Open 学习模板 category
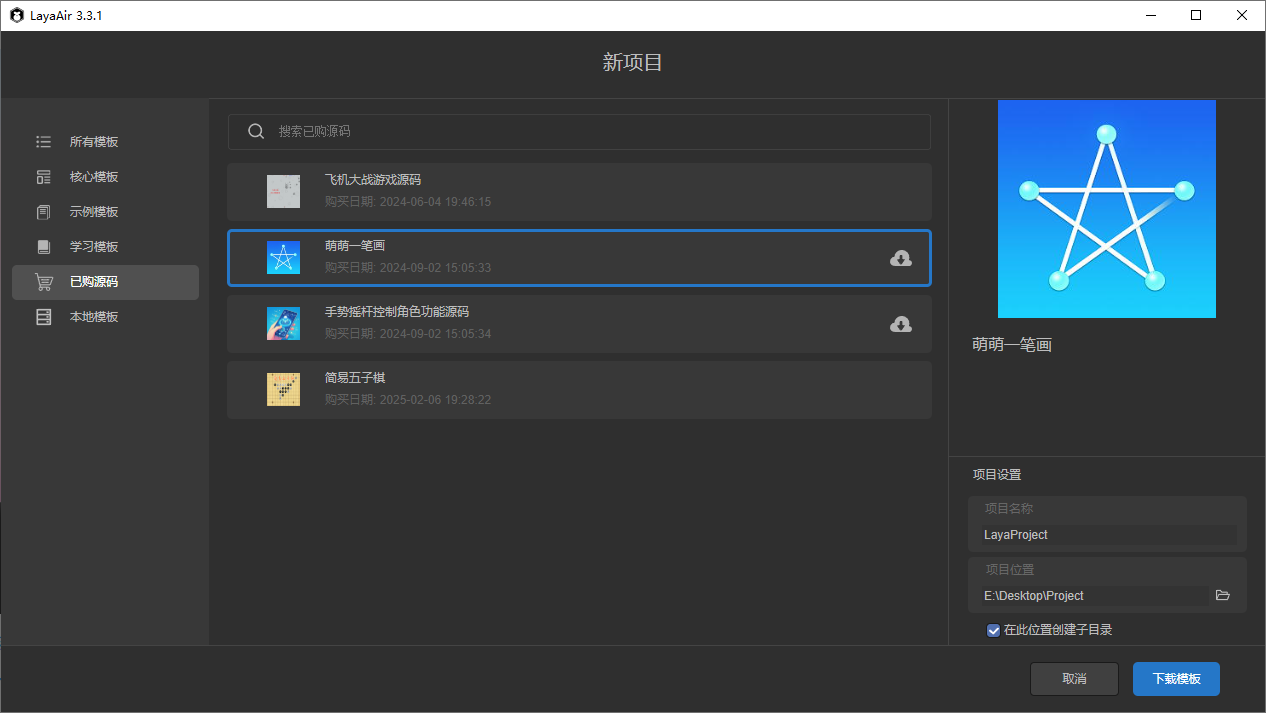 (94, 247)
